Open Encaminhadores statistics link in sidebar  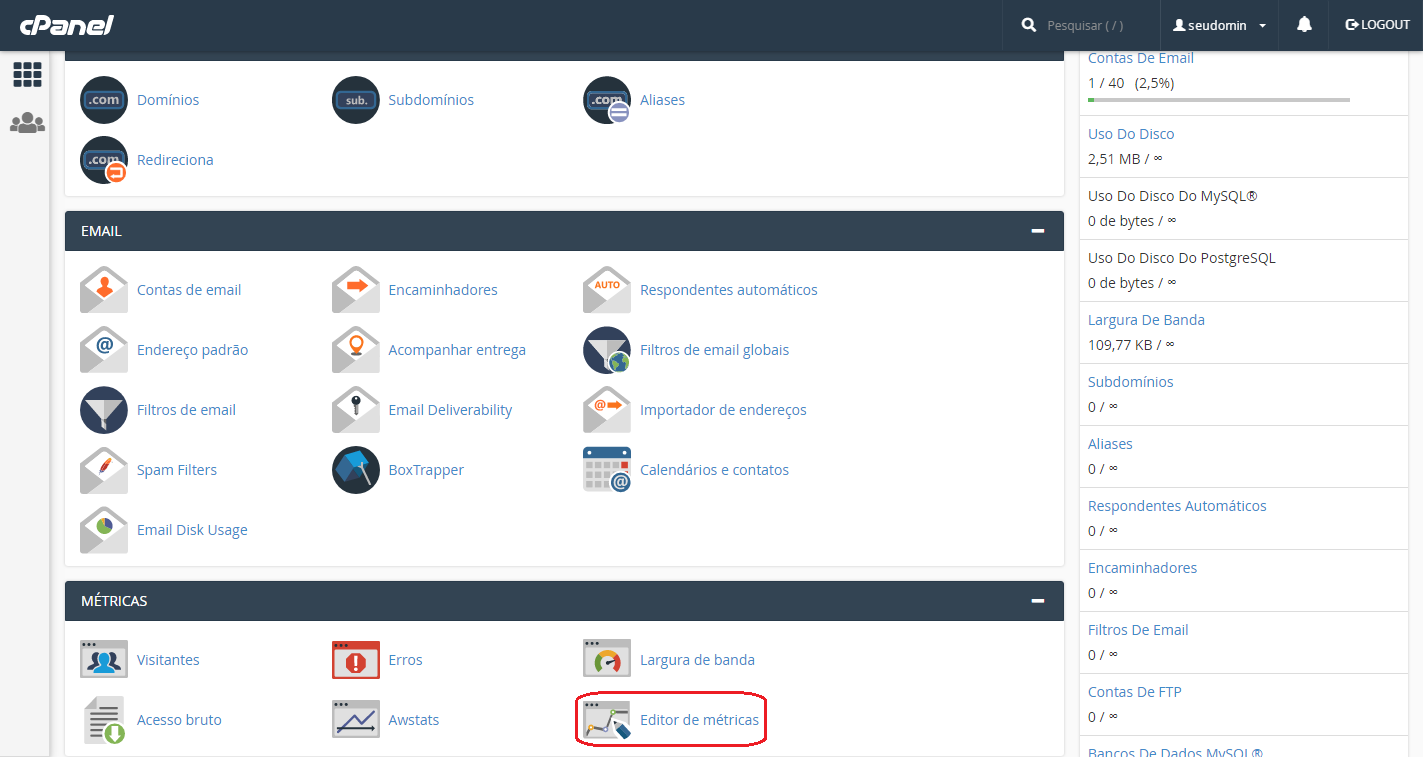click(x=1142, y=568)
